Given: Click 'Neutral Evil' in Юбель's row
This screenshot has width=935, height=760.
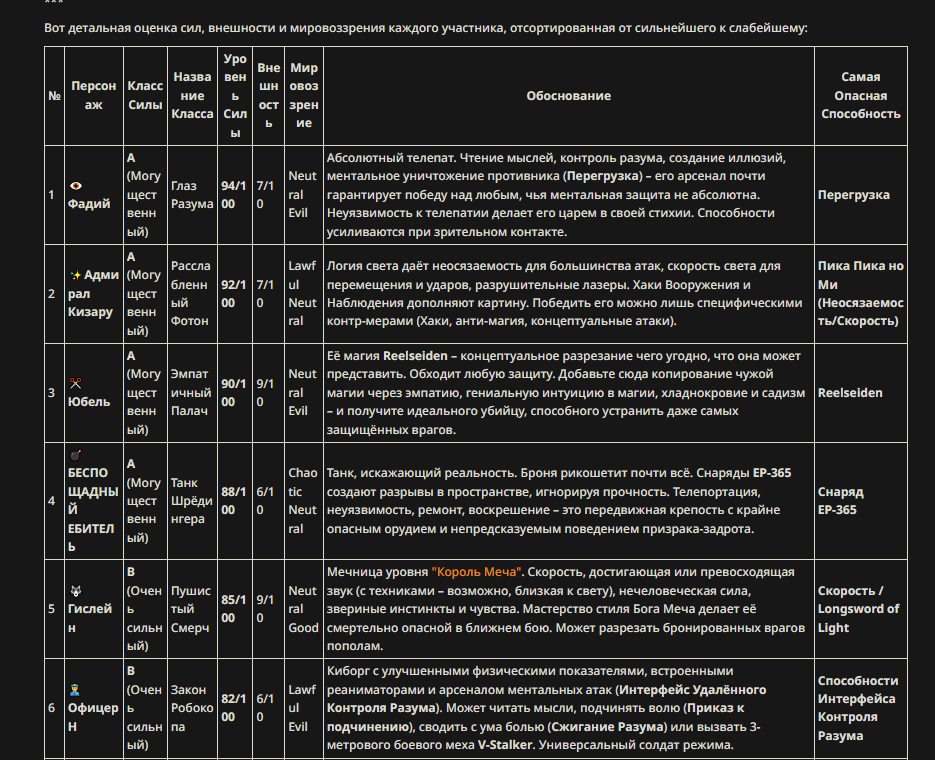Looking at the screenshot, I should pyautogui.click(x=302, y=392).
